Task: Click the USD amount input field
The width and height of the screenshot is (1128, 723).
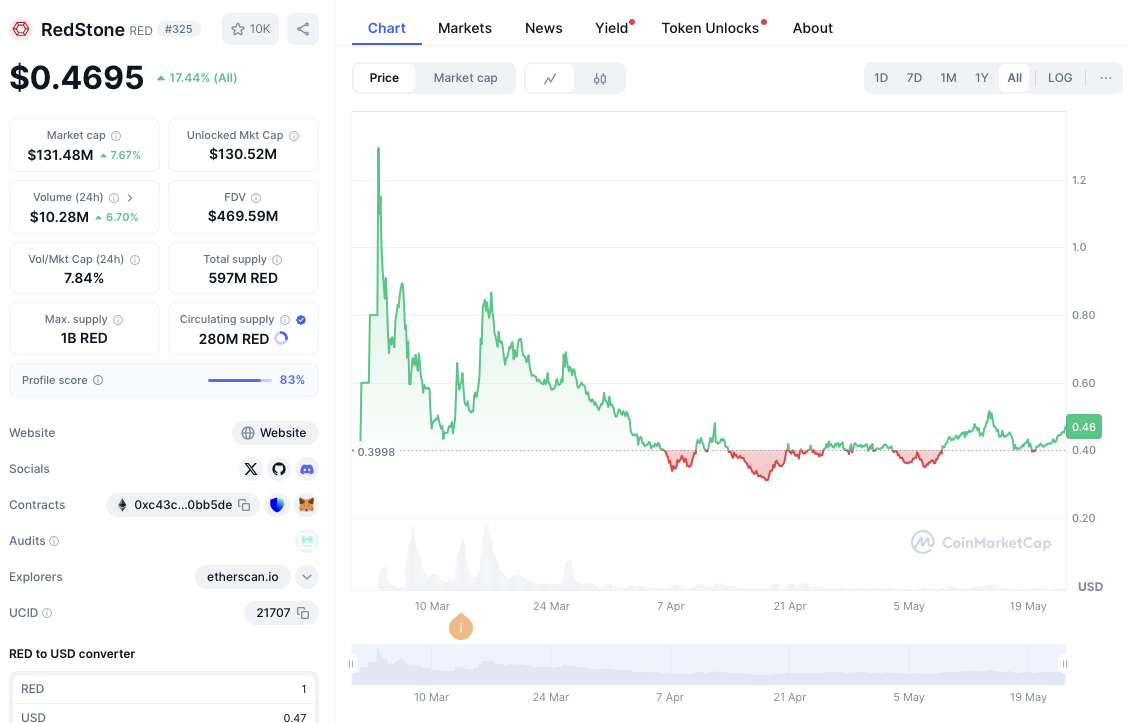Action: pyautogui.click(x=164, y=717)
